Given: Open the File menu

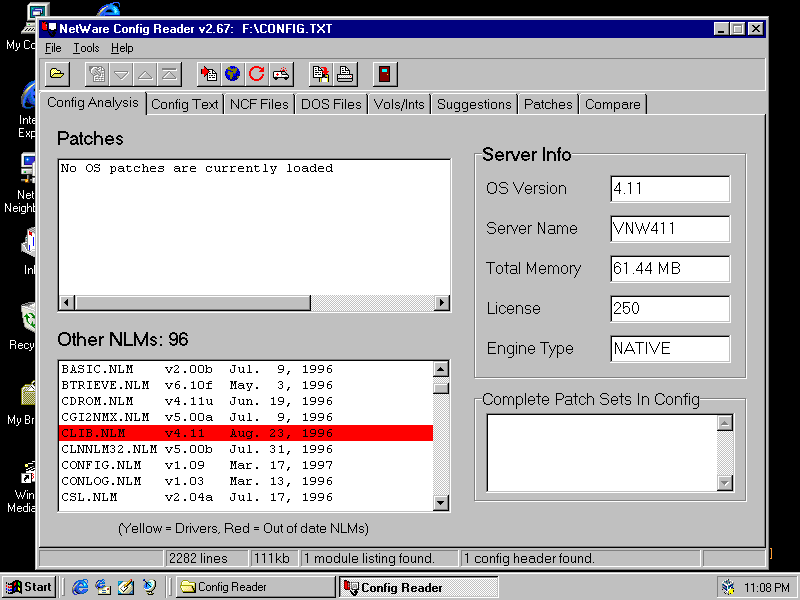Looking at the screenshot, I should 53,48.
